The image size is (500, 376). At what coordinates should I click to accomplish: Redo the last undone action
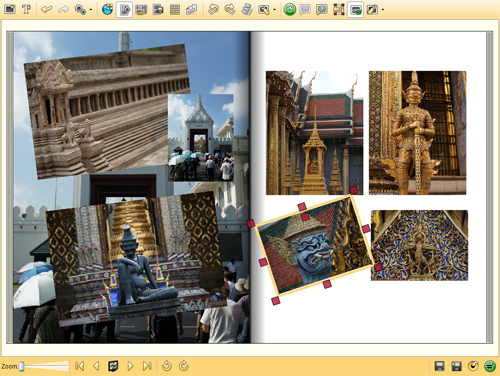pos(63,9)
